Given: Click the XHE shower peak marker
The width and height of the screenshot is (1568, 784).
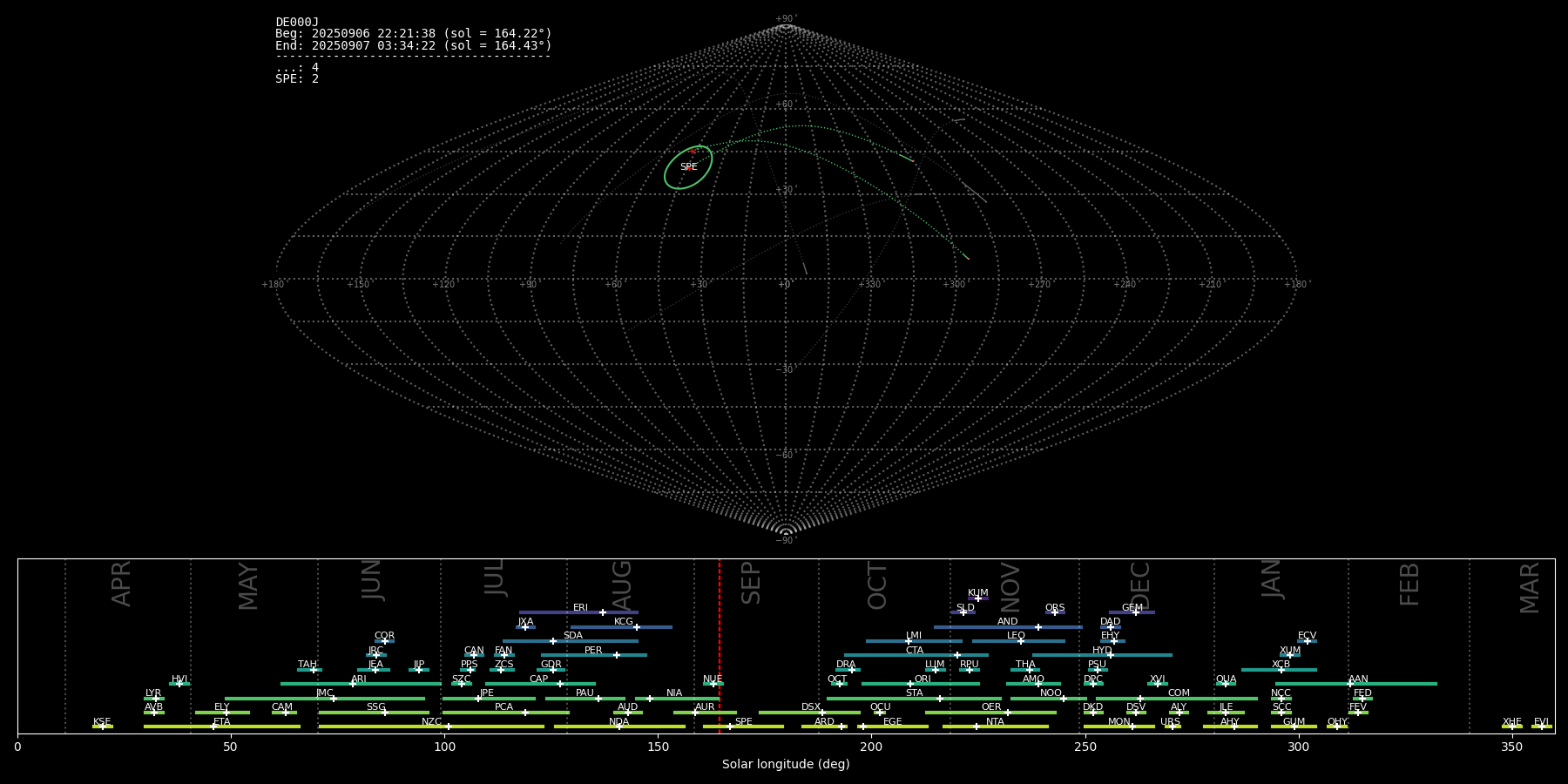Looking at the screenshot, I should click(x=1512, y=727).
